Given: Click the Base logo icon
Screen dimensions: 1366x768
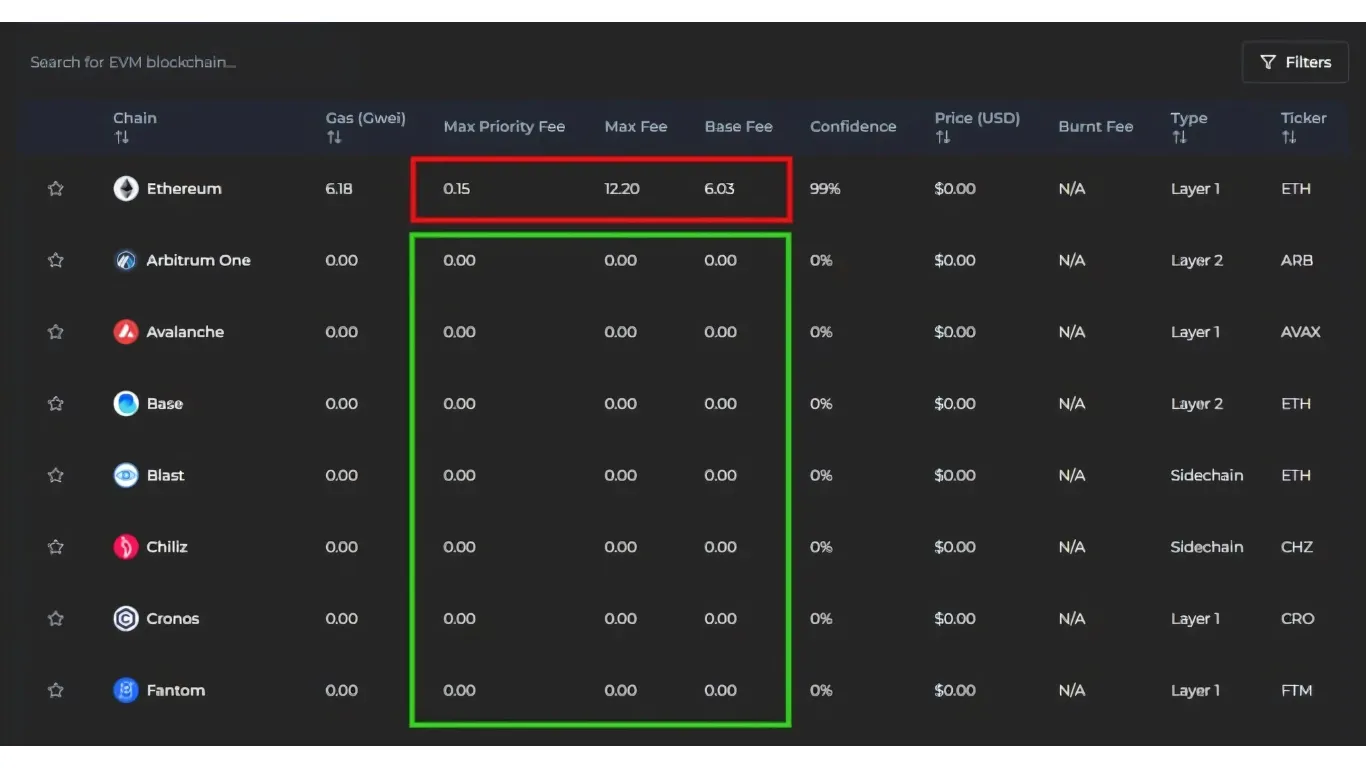Looking at the screenshot, I should click(126, 404).
